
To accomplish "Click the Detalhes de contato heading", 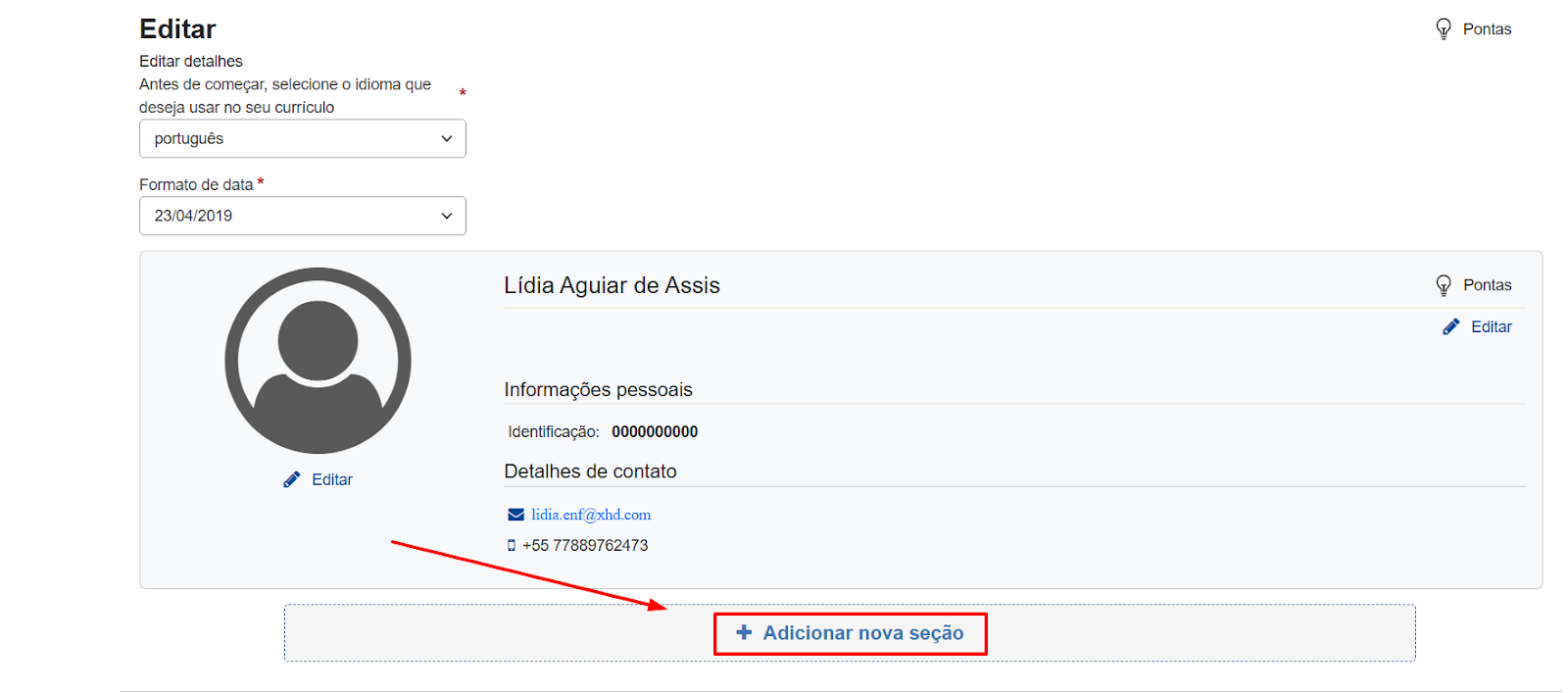I will (x=590, y=471).
